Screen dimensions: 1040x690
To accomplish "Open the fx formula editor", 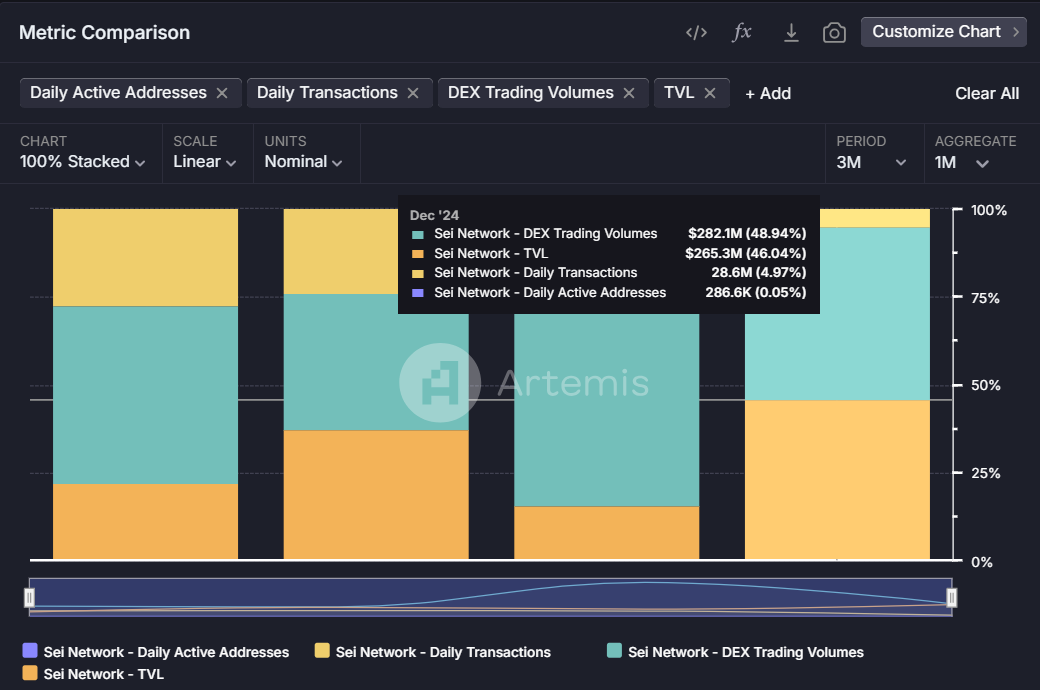I will click(742, 32).
